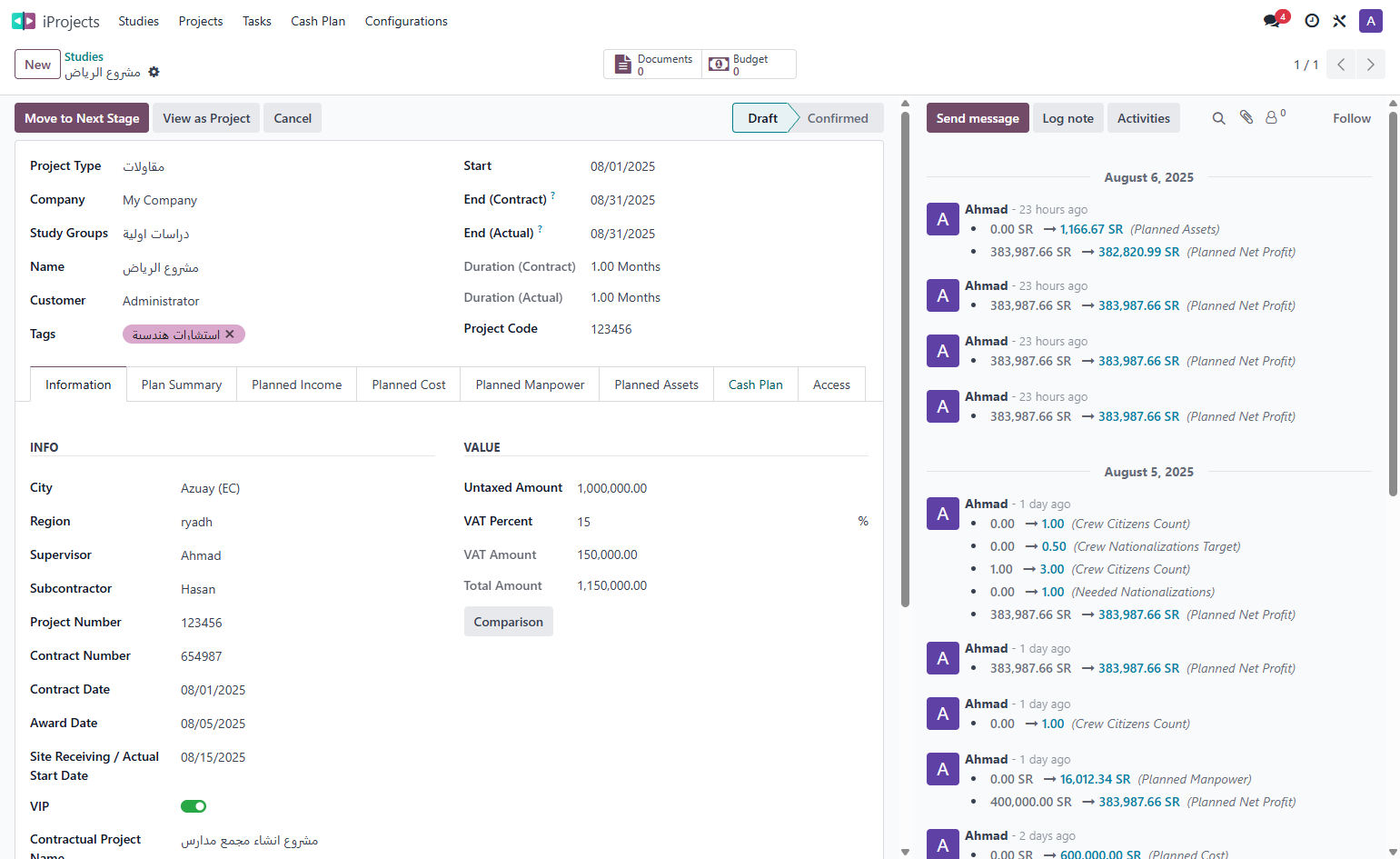Click Move to Next Stage button
This screenshot has height=859, width=1400.
point(82,118)
